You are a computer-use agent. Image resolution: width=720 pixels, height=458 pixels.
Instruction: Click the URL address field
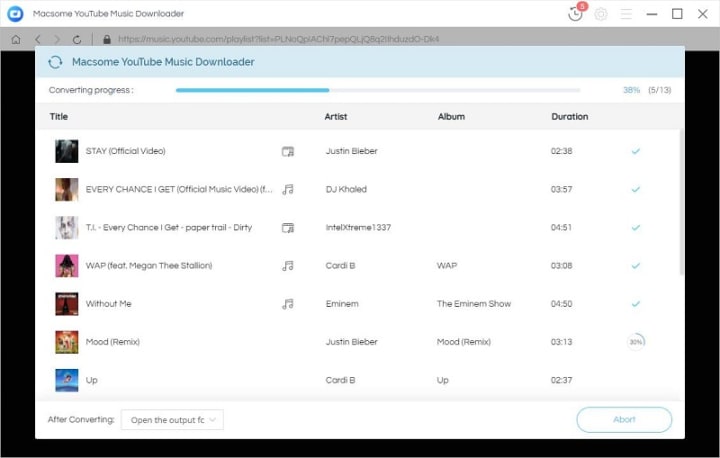click(x=278, y=40)
